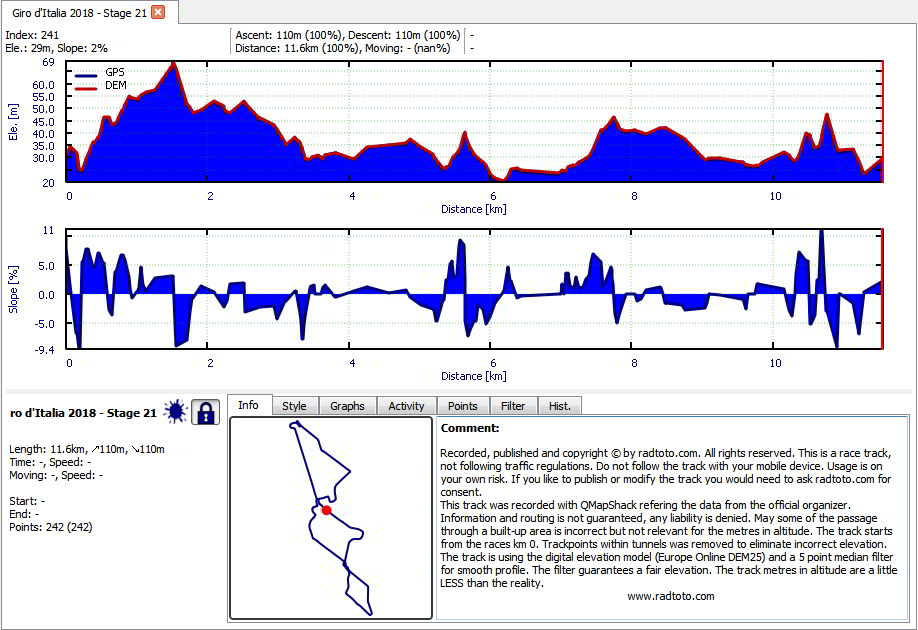Click the highest peak on elevation profile
The width and height of the screenshot is (918, 630).
click(x=173, y=63)
